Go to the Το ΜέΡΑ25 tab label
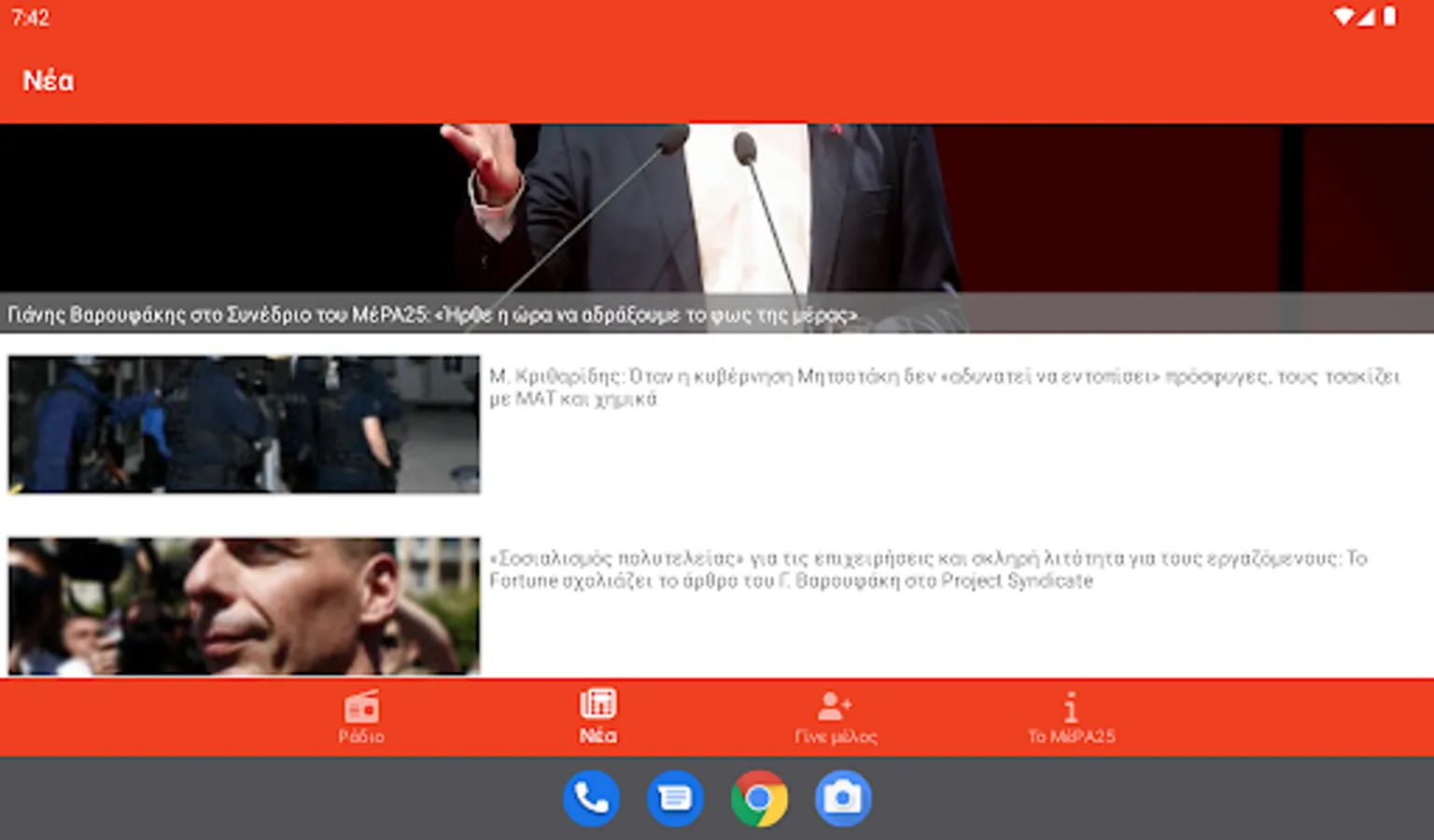Screen dimensions: 1434x840 coord(1071,736)
